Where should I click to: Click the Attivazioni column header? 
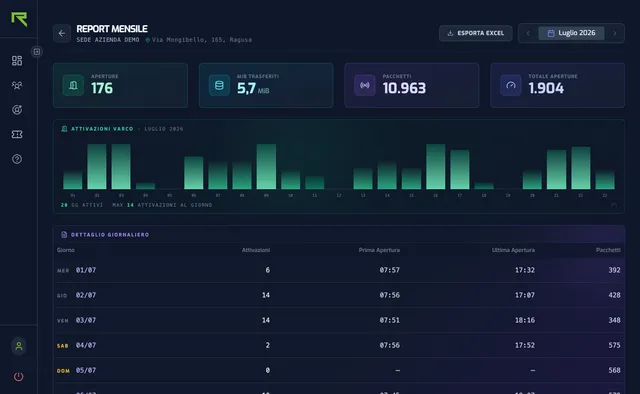(x=256, y=250)
